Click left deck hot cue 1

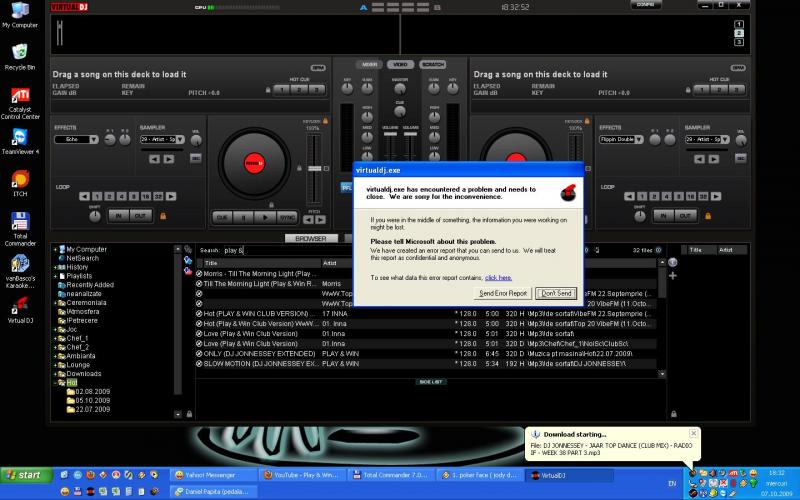pyautogui.click(x=282, y=89)
